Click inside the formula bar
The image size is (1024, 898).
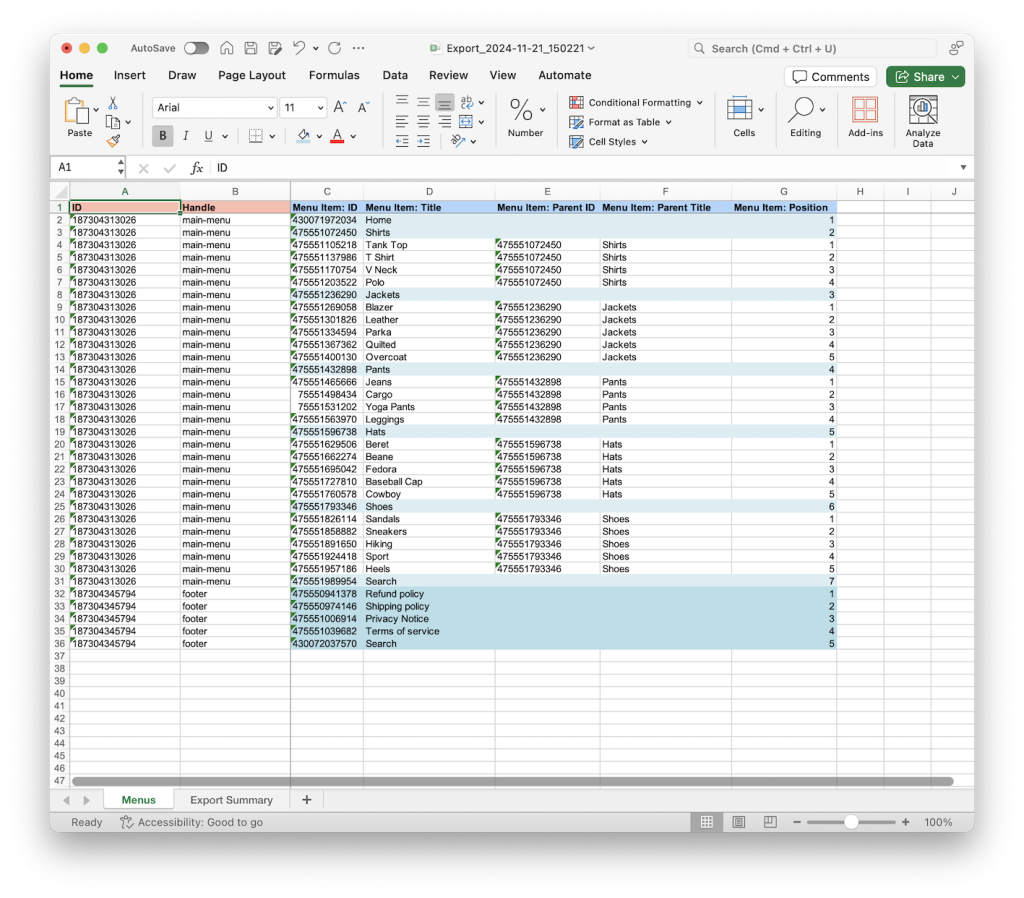[400, 167]
